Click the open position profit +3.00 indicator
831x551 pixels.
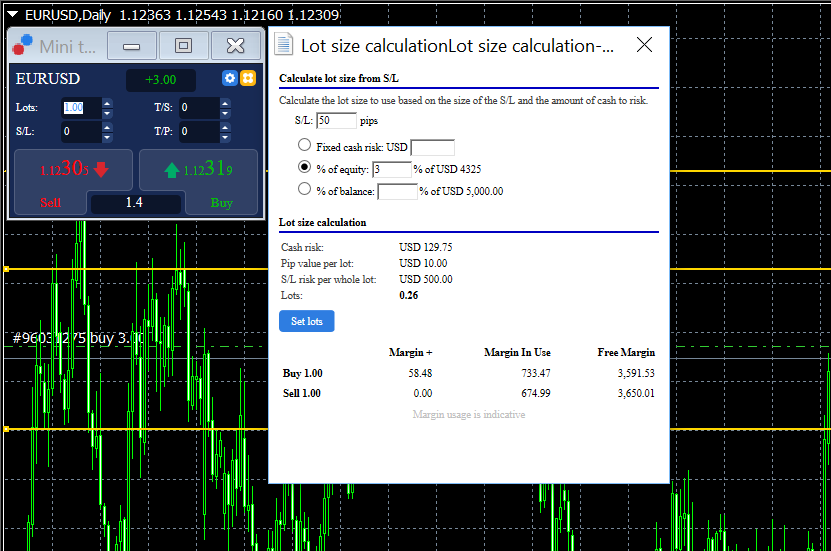point(160,80)
